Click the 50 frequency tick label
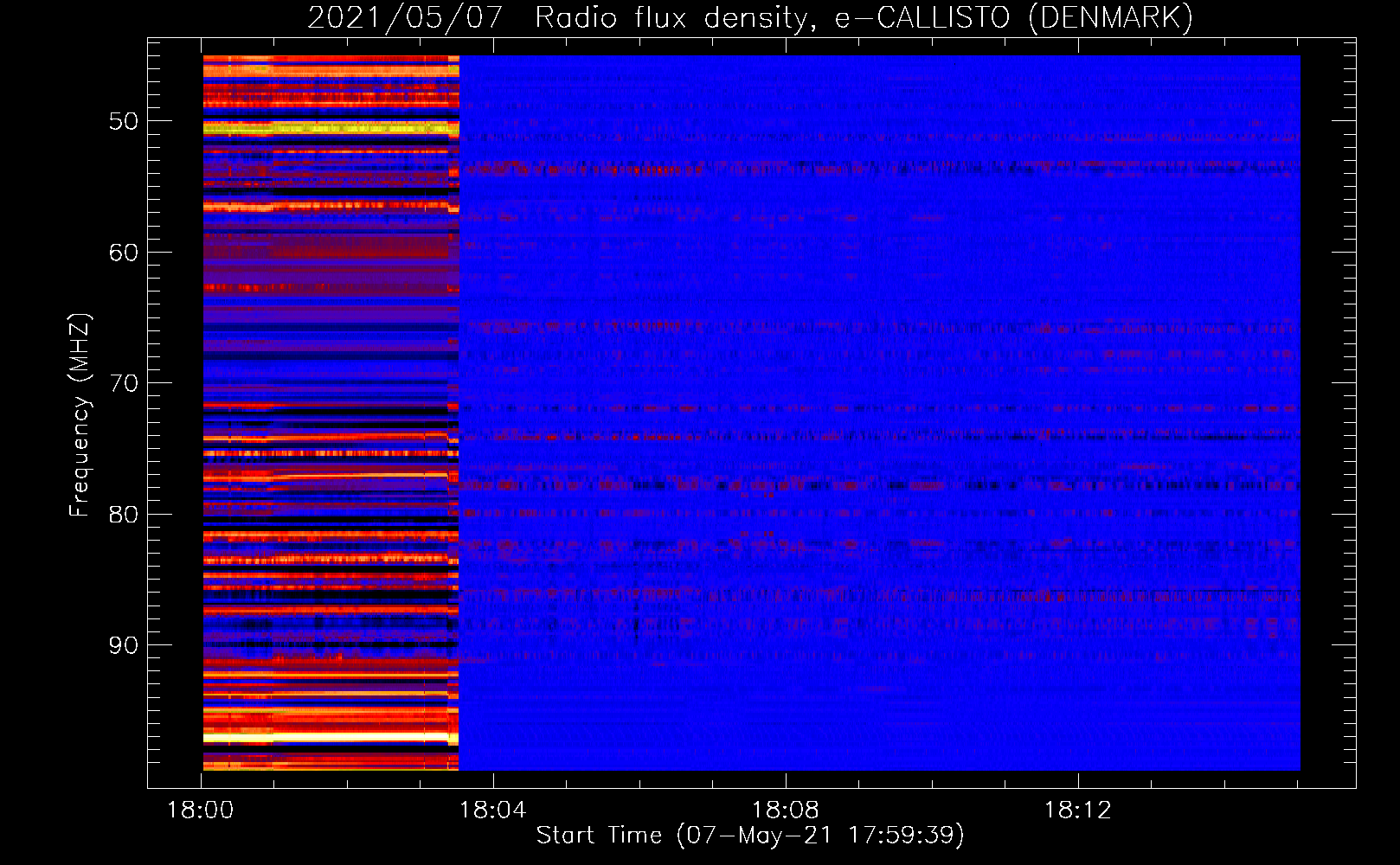The image size is (1400, 865). tap(124, 121)
